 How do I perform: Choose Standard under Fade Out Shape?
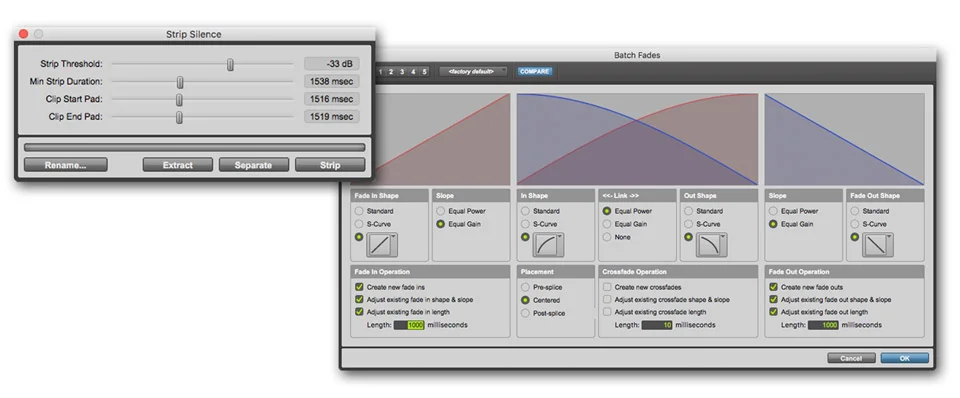tap(855, 211)
